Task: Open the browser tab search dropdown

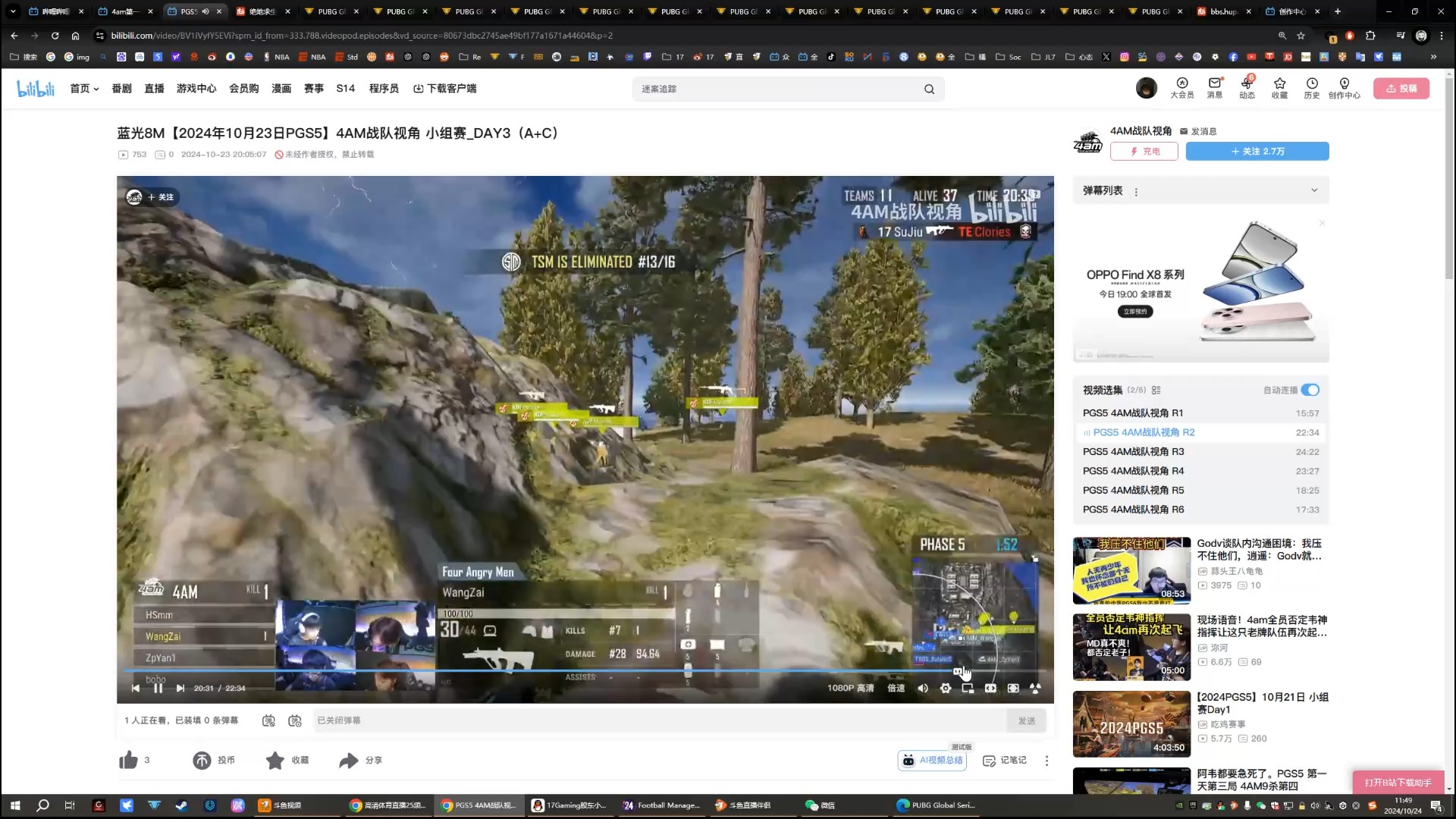Action: point(13,11)
